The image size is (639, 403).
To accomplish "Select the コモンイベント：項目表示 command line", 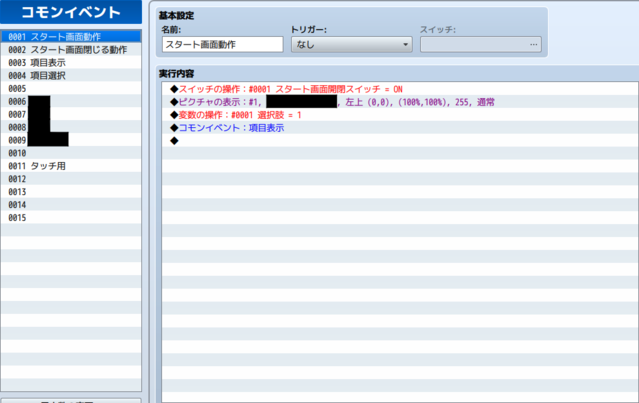I will (x=400, y=128).
